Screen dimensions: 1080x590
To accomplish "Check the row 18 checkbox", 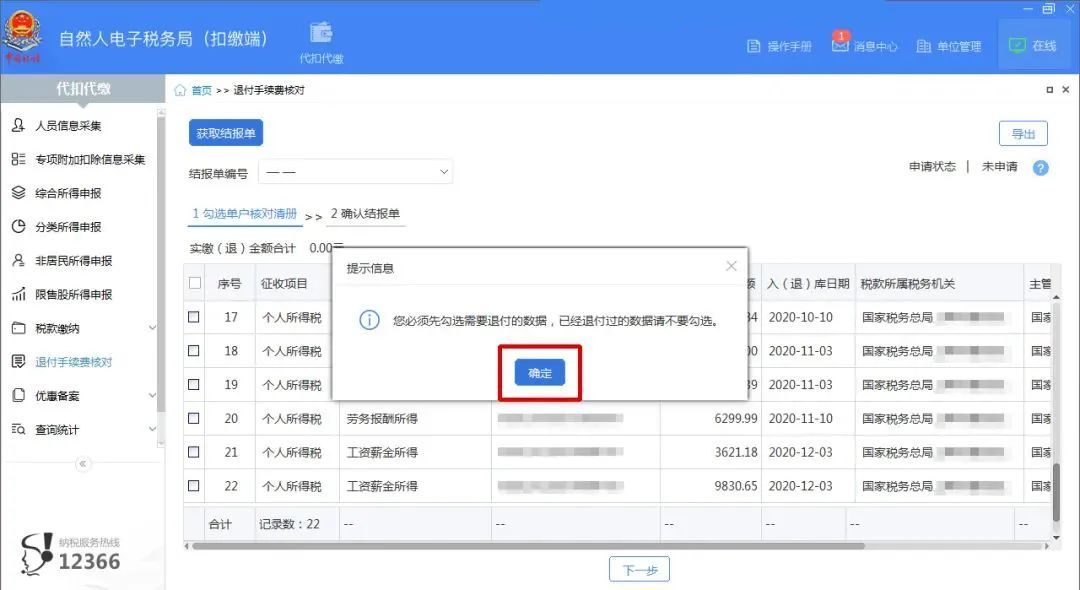I will point(194,350).
